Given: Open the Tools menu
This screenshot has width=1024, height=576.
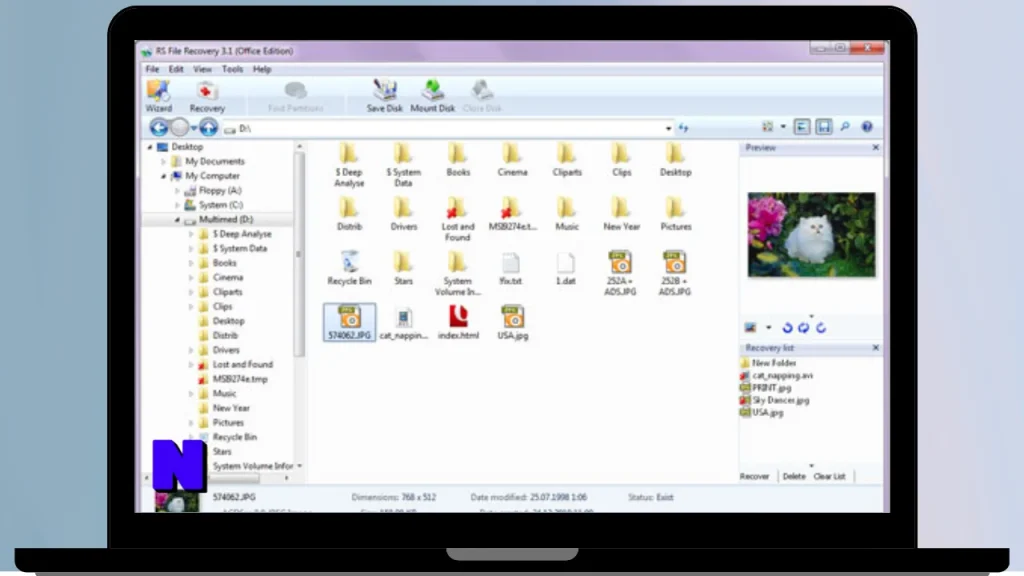Looking at the screenshot, I should pyautogui.click(x=232, y=69).
